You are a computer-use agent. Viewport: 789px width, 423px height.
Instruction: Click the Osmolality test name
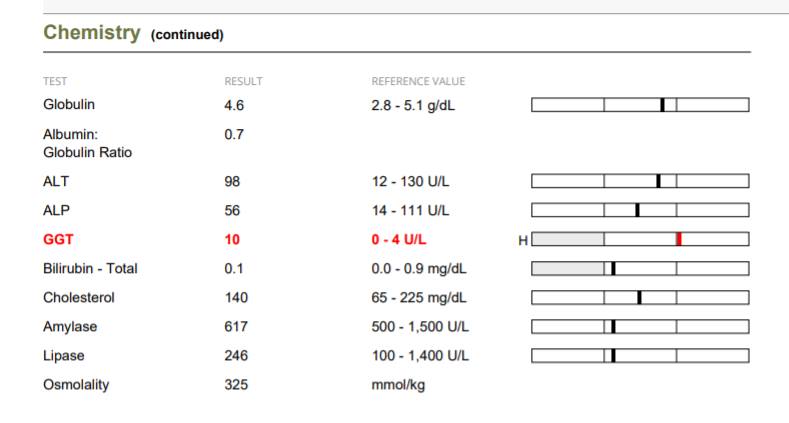[76, 385]
